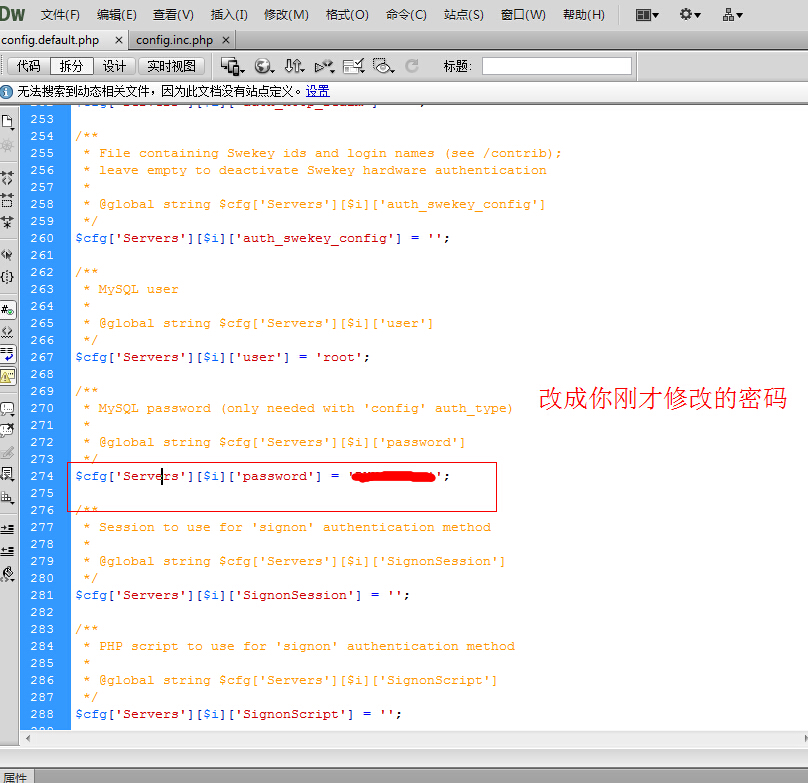Click Outdent Code icon
The image size is (808, 783).
(x=7, y=551)
